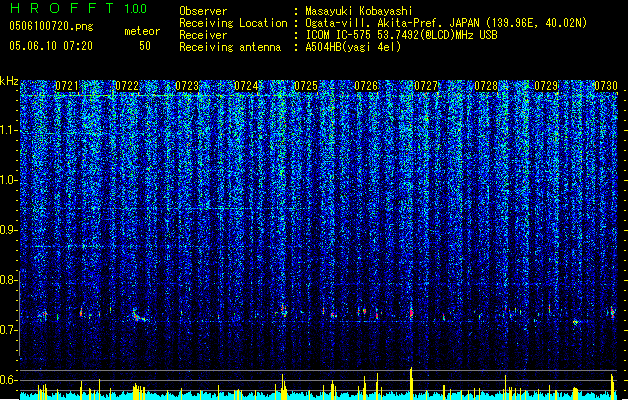
Task: Click the 0722 time marker
Action: click(x=127, y=86)
